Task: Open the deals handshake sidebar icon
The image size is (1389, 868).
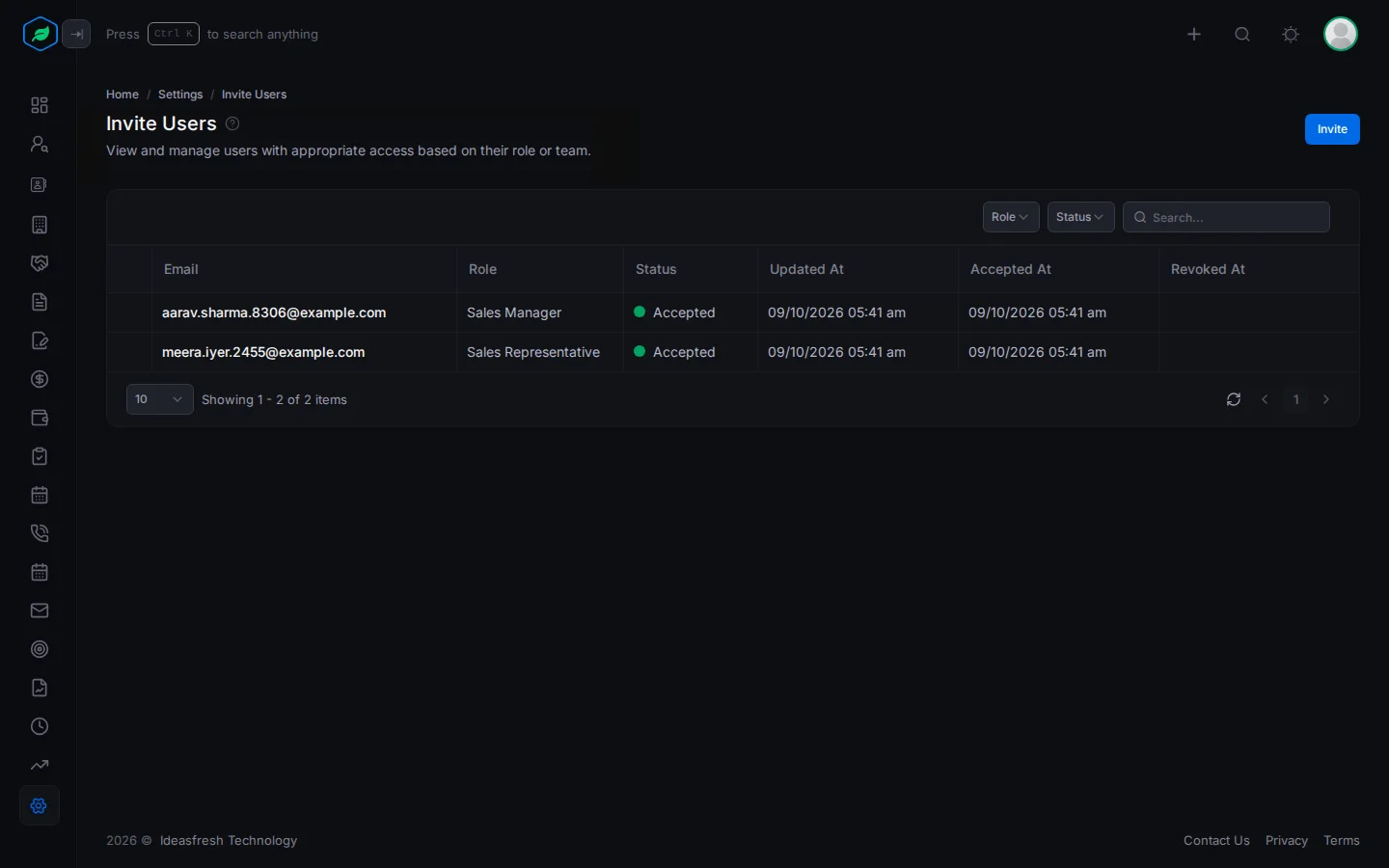Action: tap(40, 263)
